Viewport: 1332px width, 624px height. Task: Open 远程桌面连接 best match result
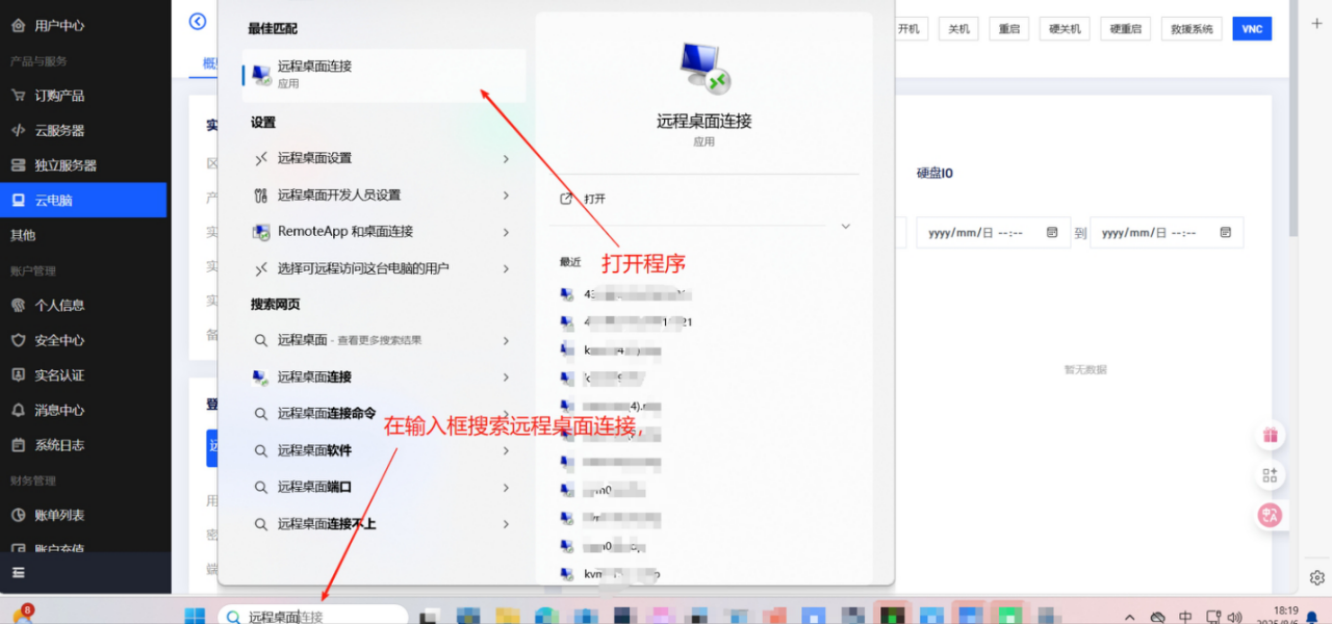coord(383,74)
